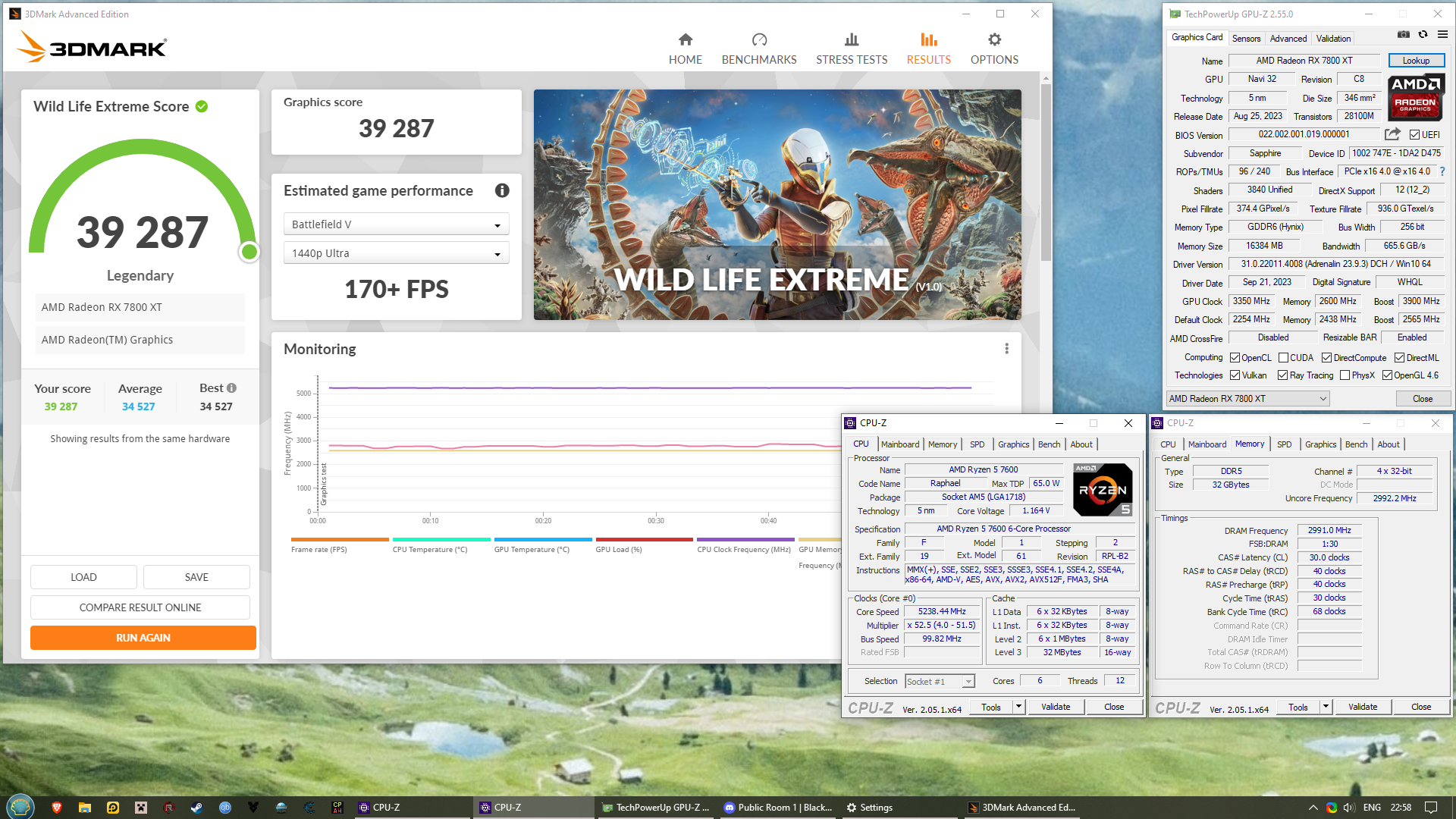The image size is (1456, 819).
Task: Click the orange RUN AGAIN button
Action: 143,638
